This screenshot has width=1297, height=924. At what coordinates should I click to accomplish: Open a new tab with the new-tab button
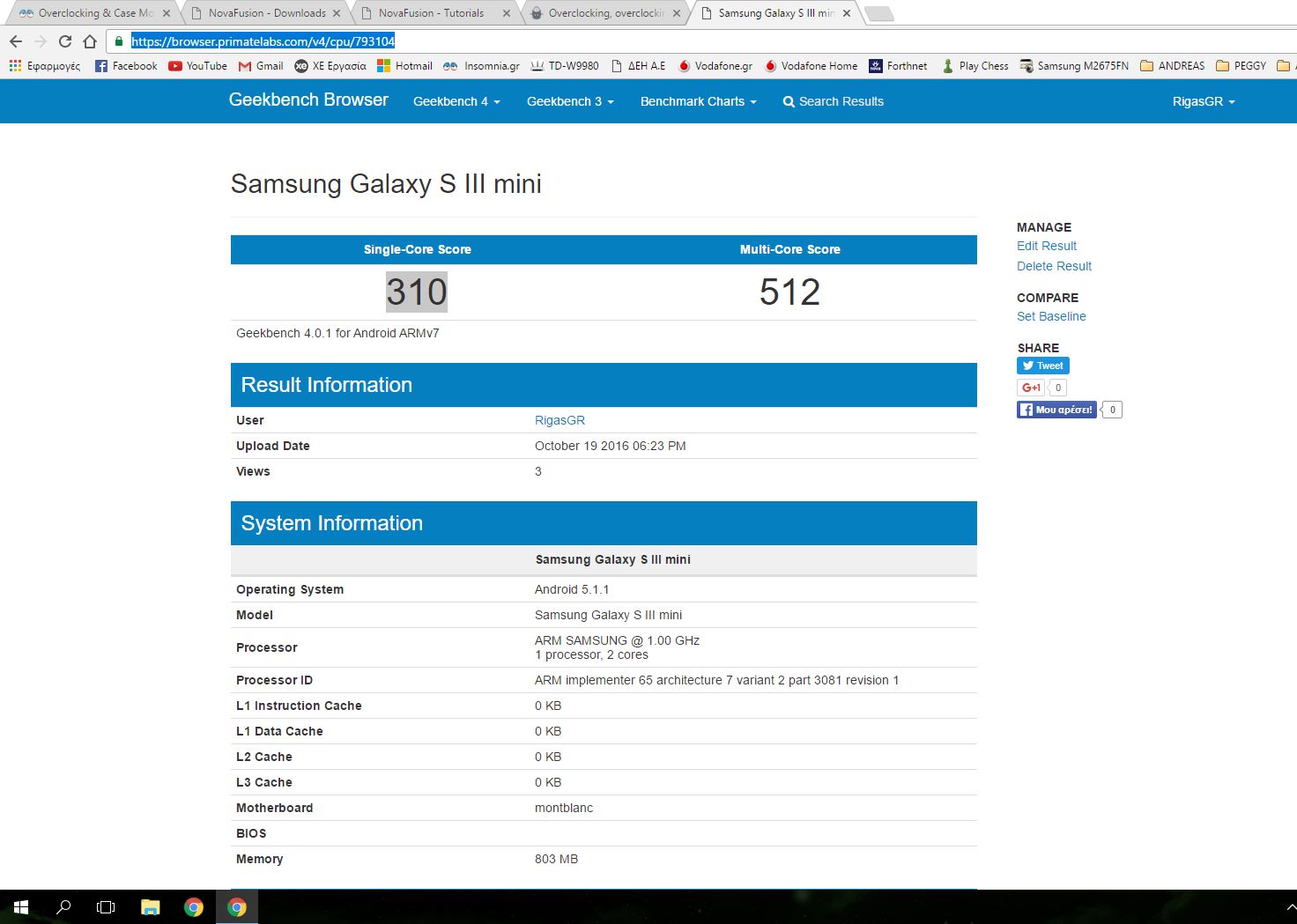pyautogui.click(x=878, y=13)
